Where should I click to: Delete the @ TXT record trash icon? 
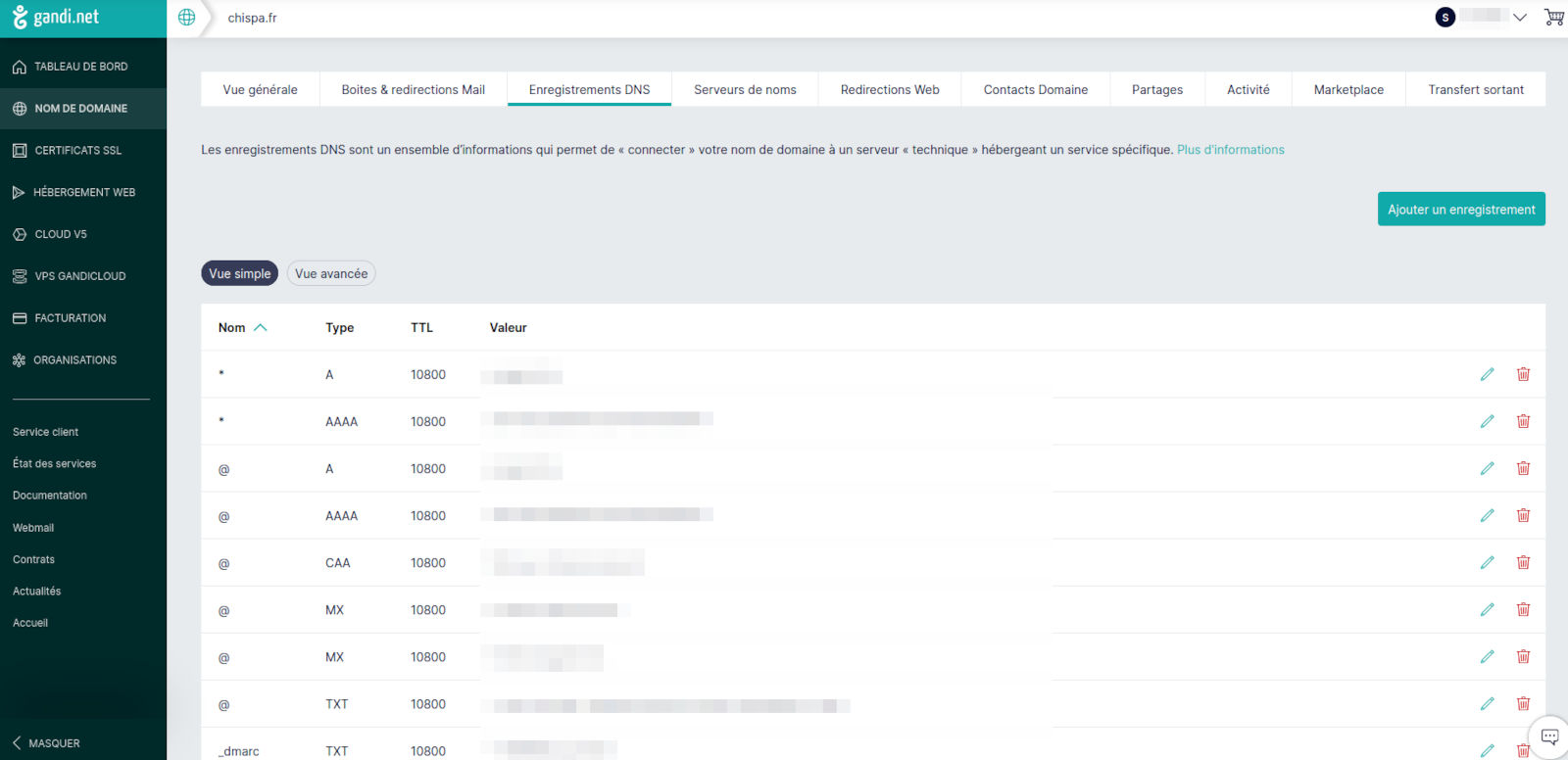1523,704
